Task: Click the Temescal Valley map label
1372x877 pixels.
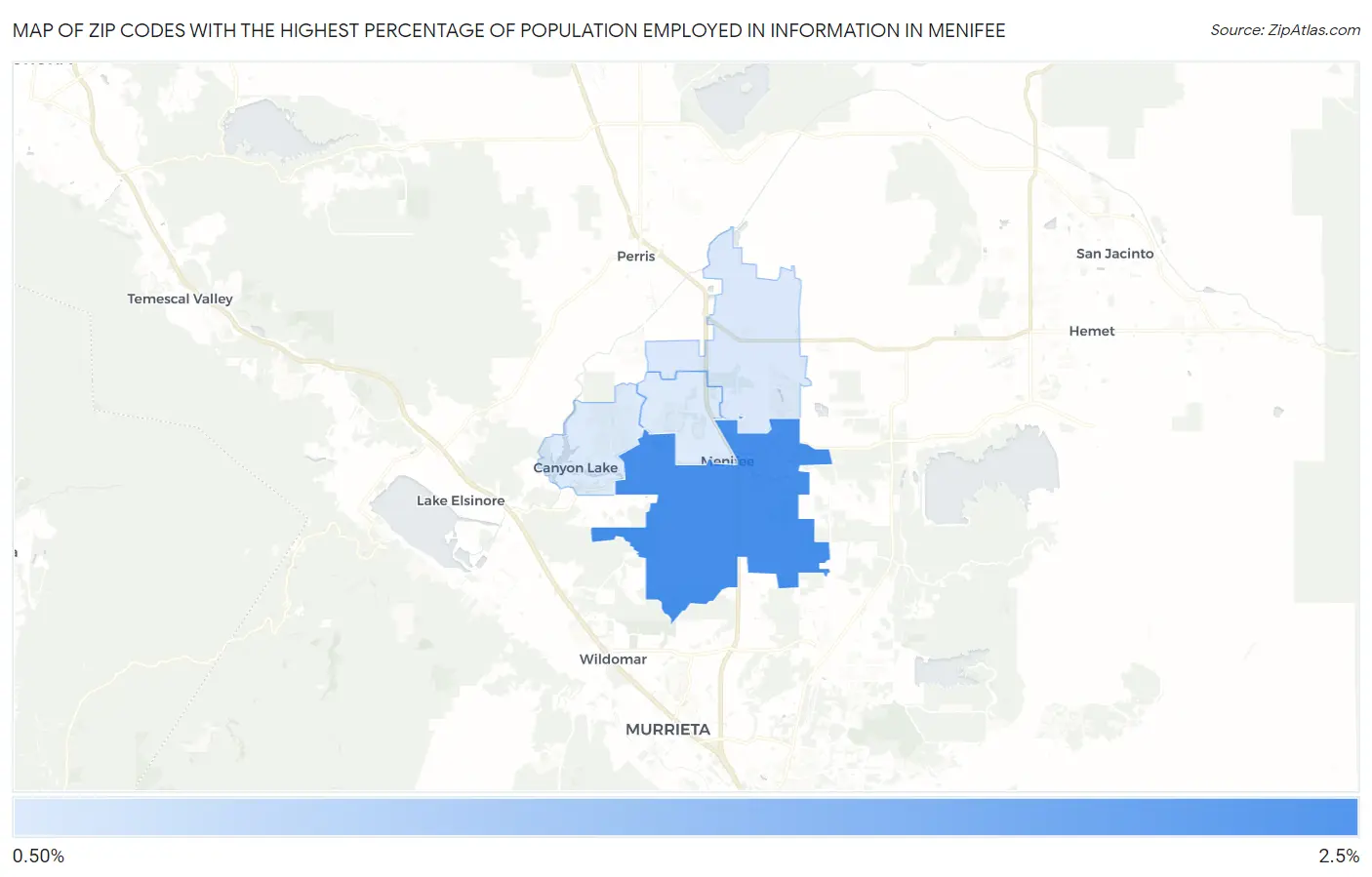Action: [180, 299]
